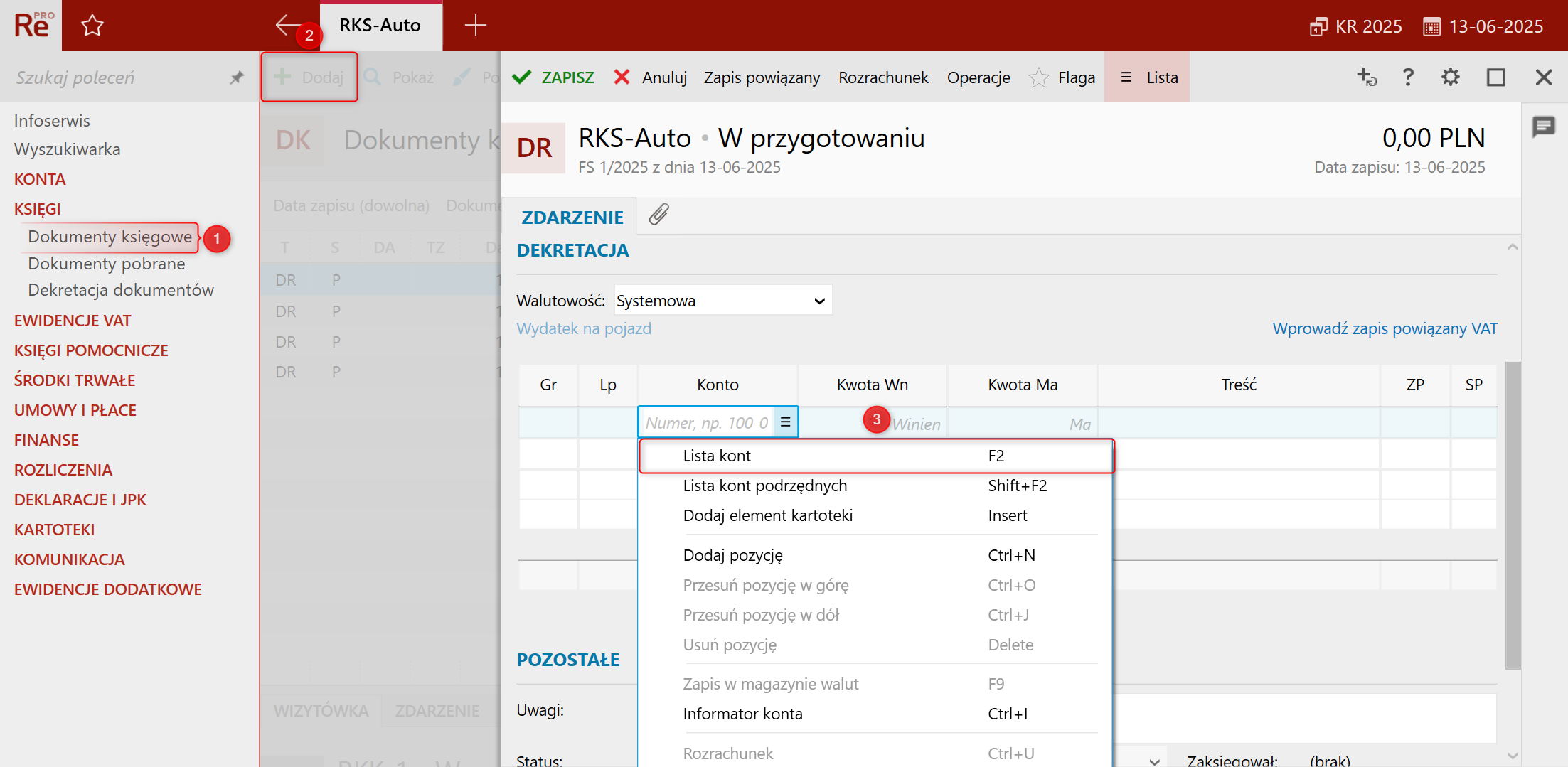This screenshot has width=1568, height=767.
Task: Expand EWIDENCJE VAT section
Action: pyautogui.click(x=73, y=321)
